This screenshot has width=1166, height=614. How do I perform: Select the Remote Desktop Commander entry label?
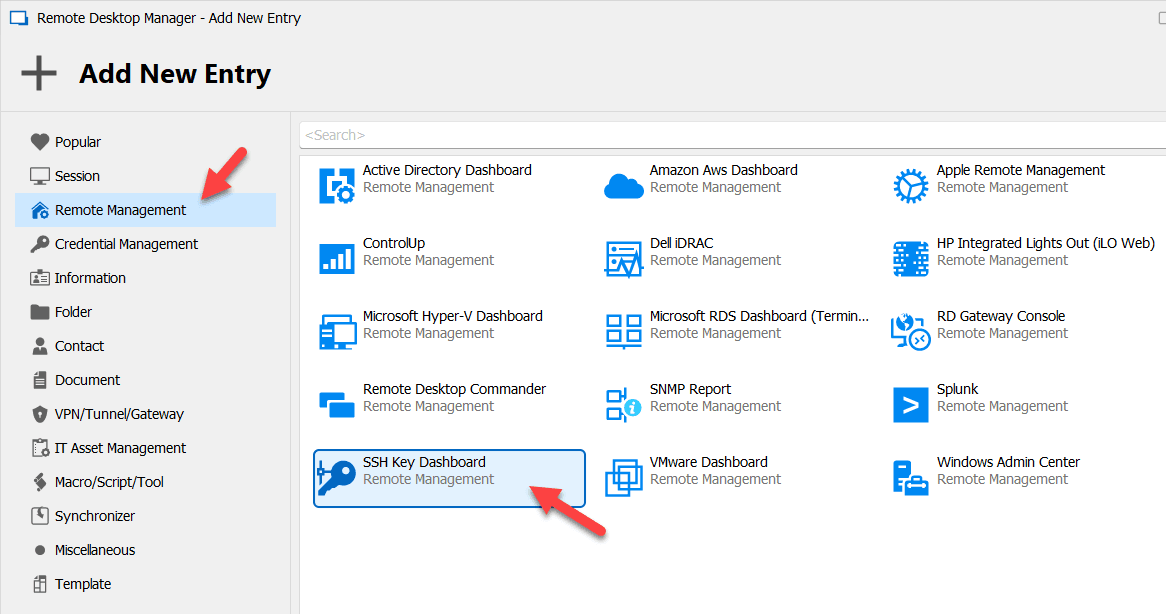coord(454,389)
